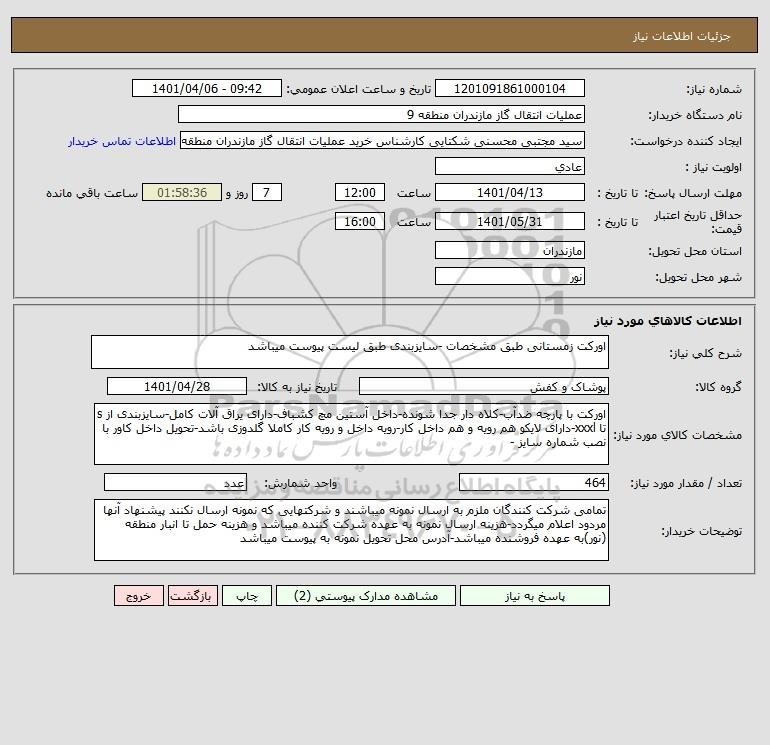Click the ساعت باقی مانده text

pyautogui.click(x=92, y=193)
